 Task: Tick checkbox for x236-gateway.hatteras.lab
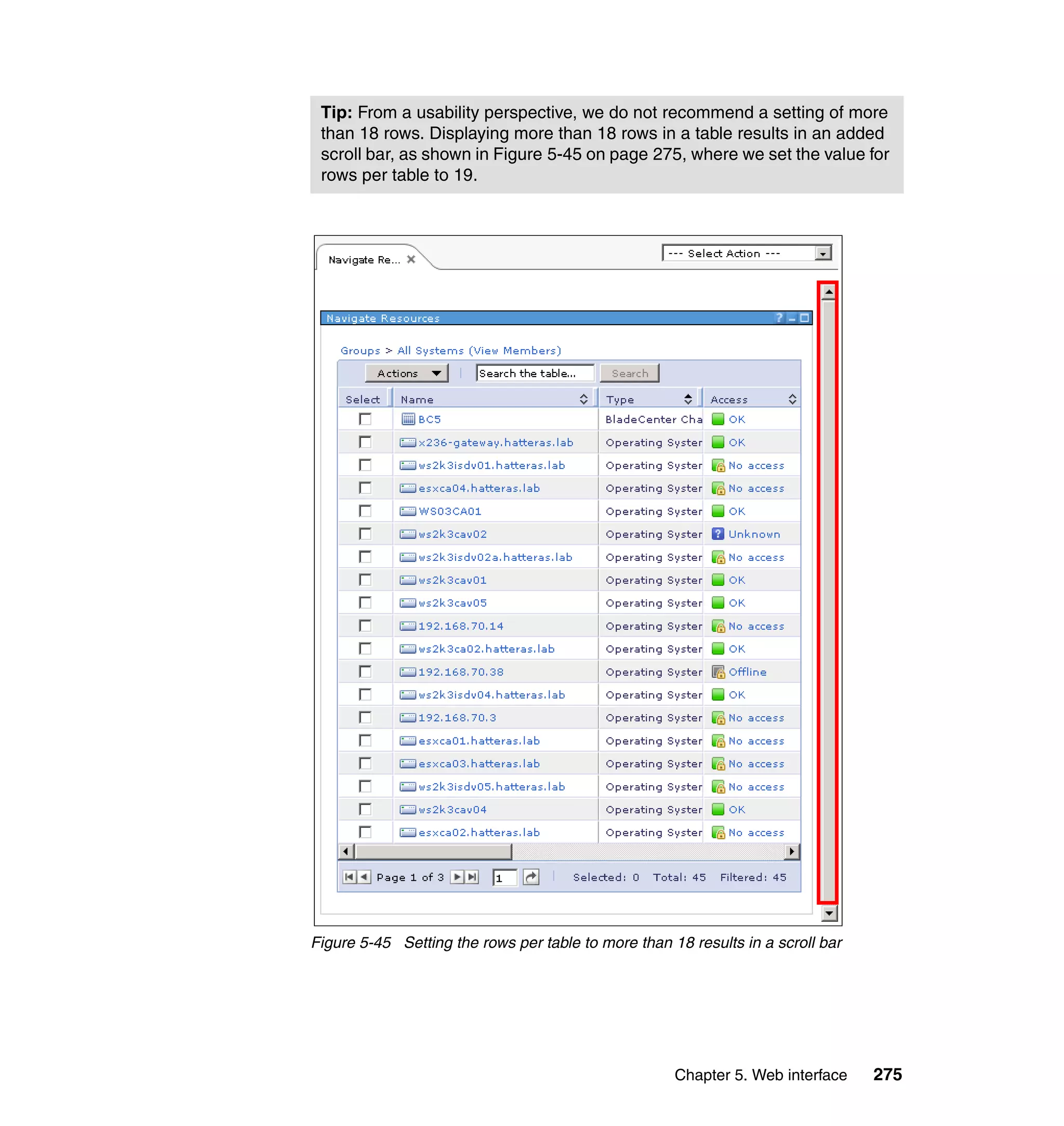pos(365,441)
